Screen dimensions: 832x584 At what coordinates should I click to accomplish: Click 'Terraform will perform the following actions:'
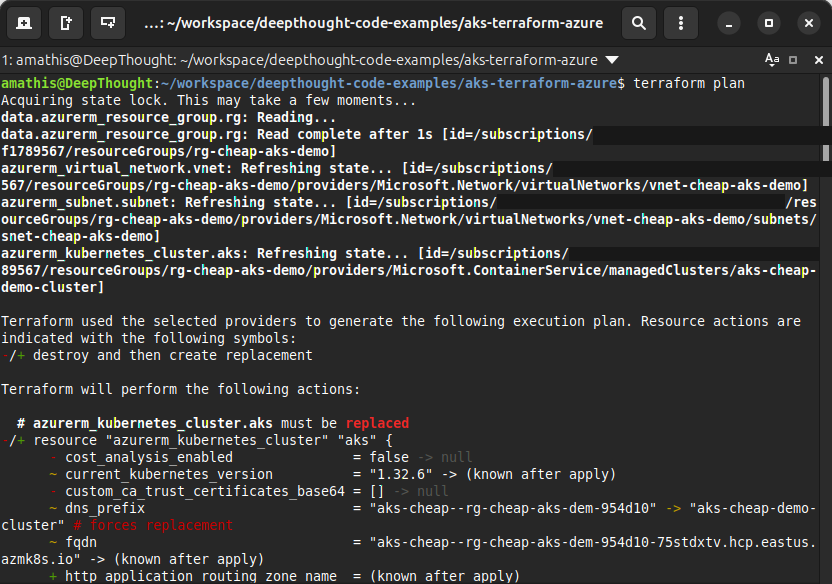coord(180,389)
